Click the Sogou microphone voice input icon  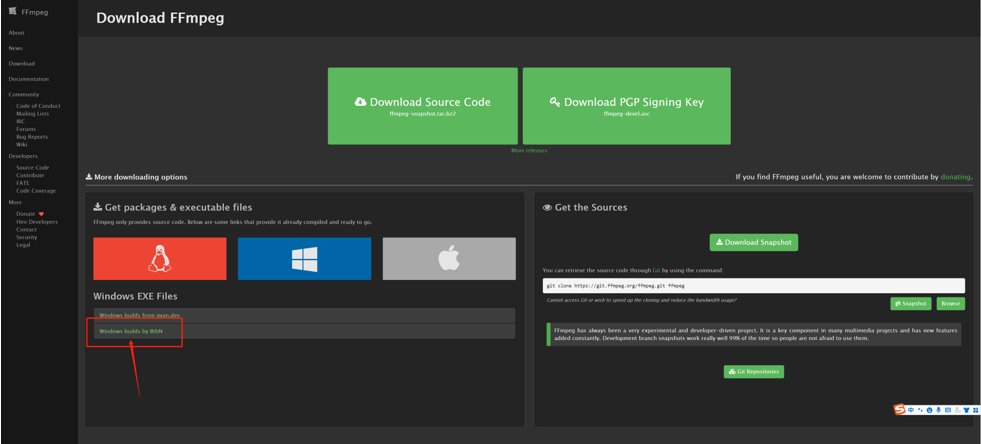click(938, 410)
